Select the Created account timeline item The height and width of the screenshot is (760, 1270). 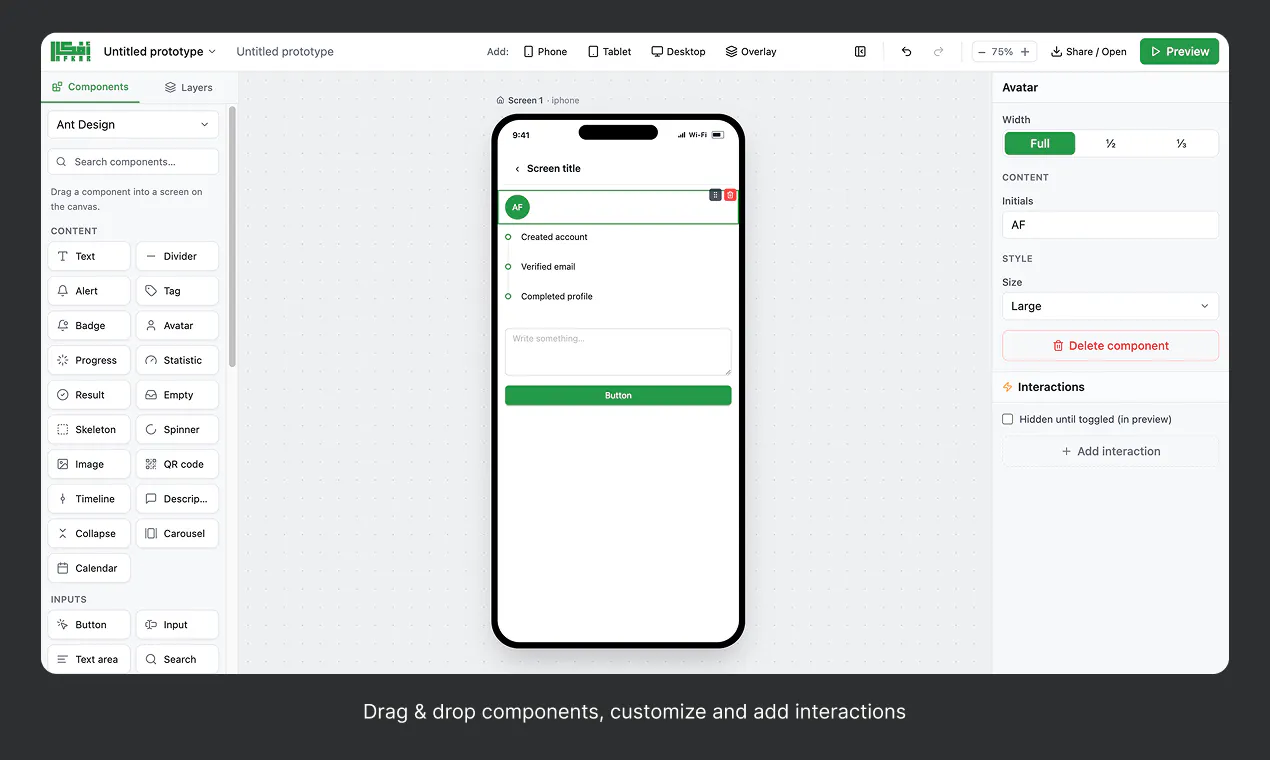(554, 237)
